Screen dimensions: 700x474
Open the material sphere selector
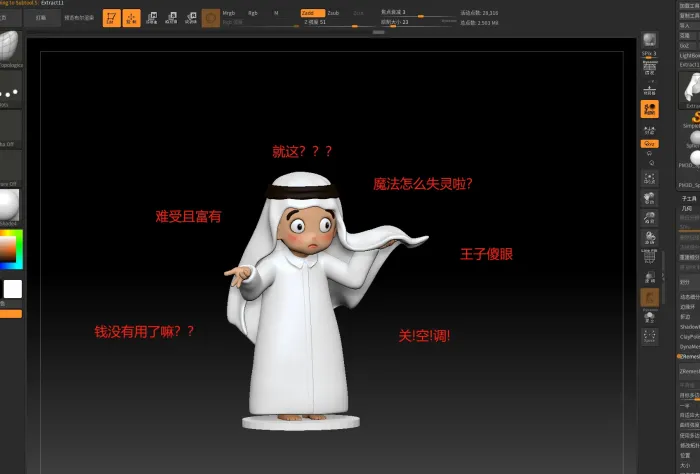tap(10, 207)
